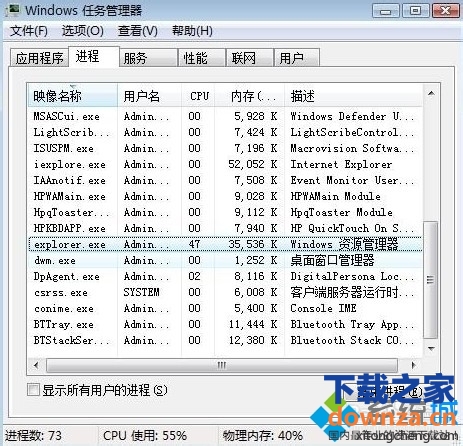Switch to the 服务 tab
The width and height of the screenshot is (463, 446).
point(148,58)
